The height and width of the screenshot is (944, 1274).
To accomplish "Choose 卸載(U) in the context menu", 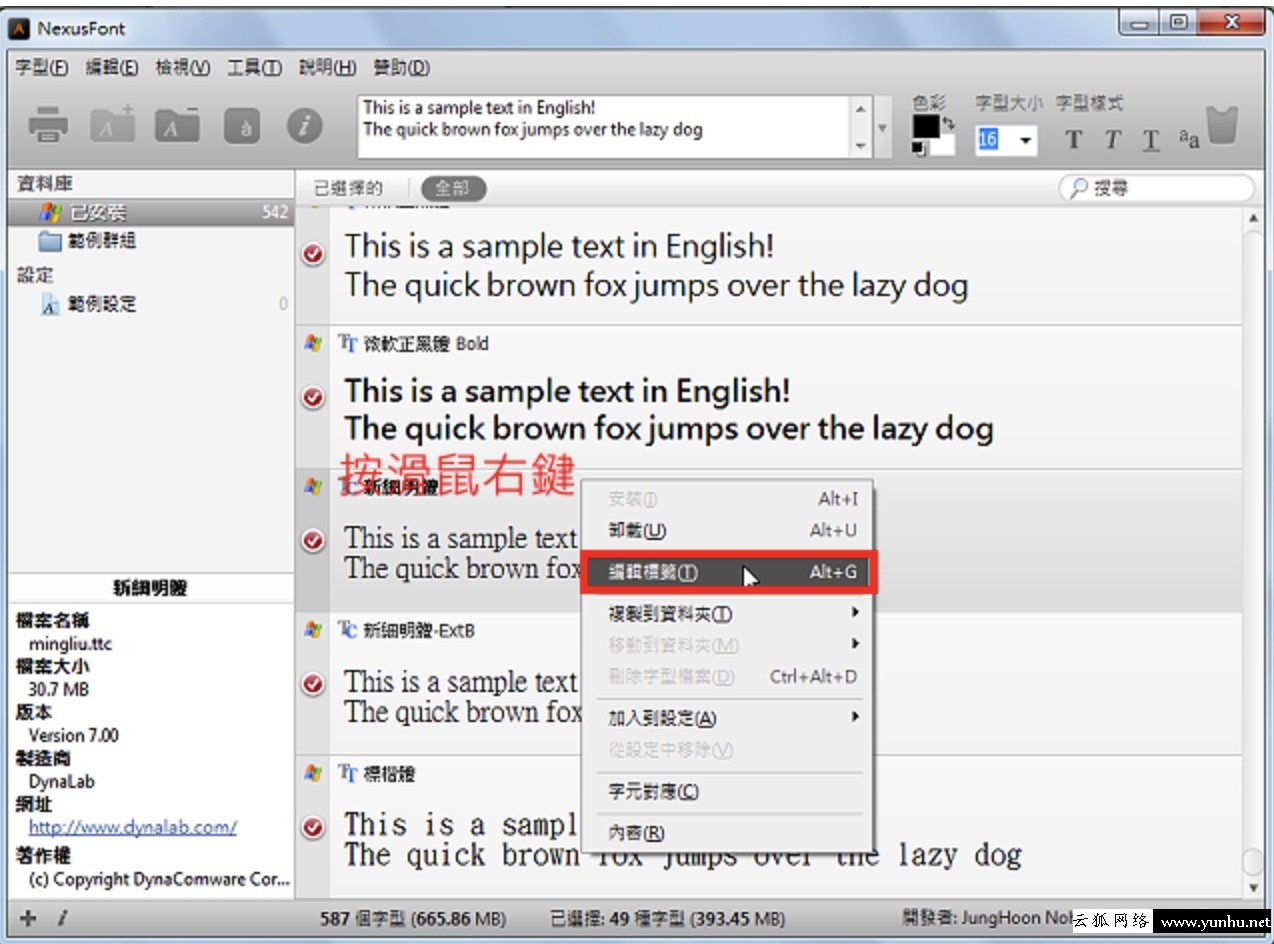I will (x=728, y=530).
